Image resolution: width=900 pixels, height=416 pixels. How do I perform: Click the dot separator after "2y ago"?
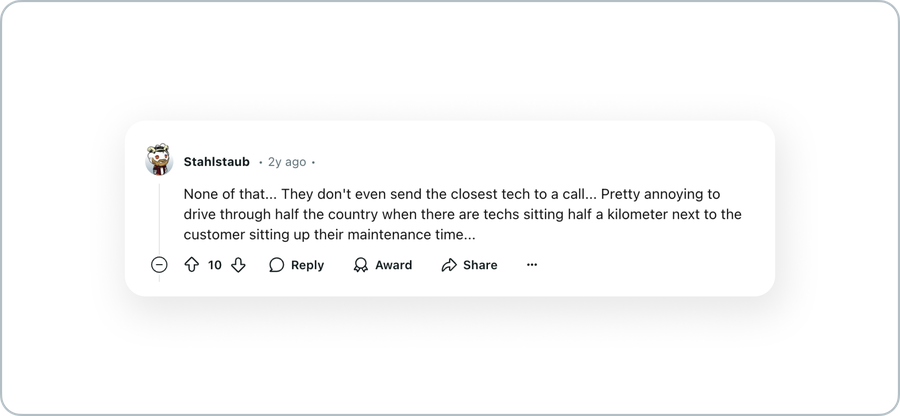tap(313, 162)
